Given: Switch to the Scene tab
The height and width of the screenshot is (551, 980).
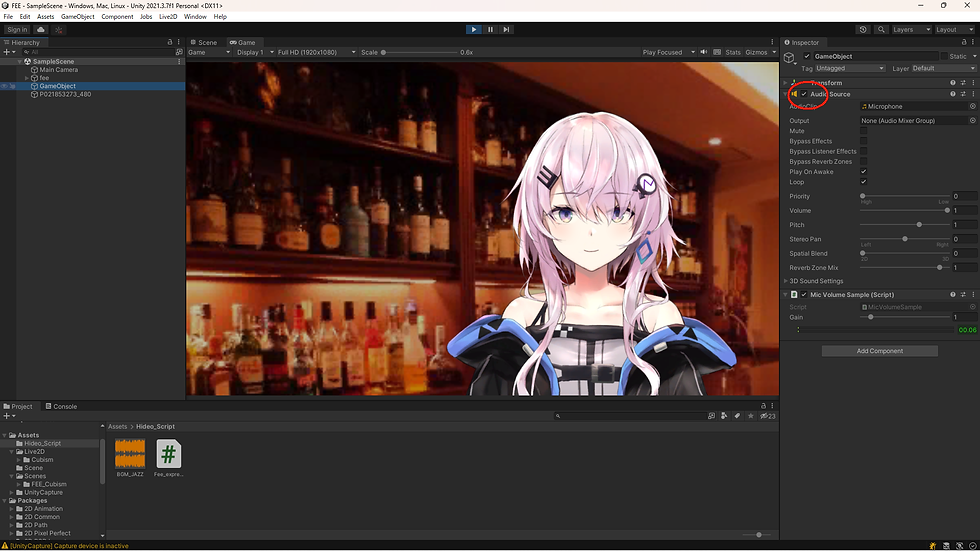Looking at the screenshot, I should (x=204, y=42).
